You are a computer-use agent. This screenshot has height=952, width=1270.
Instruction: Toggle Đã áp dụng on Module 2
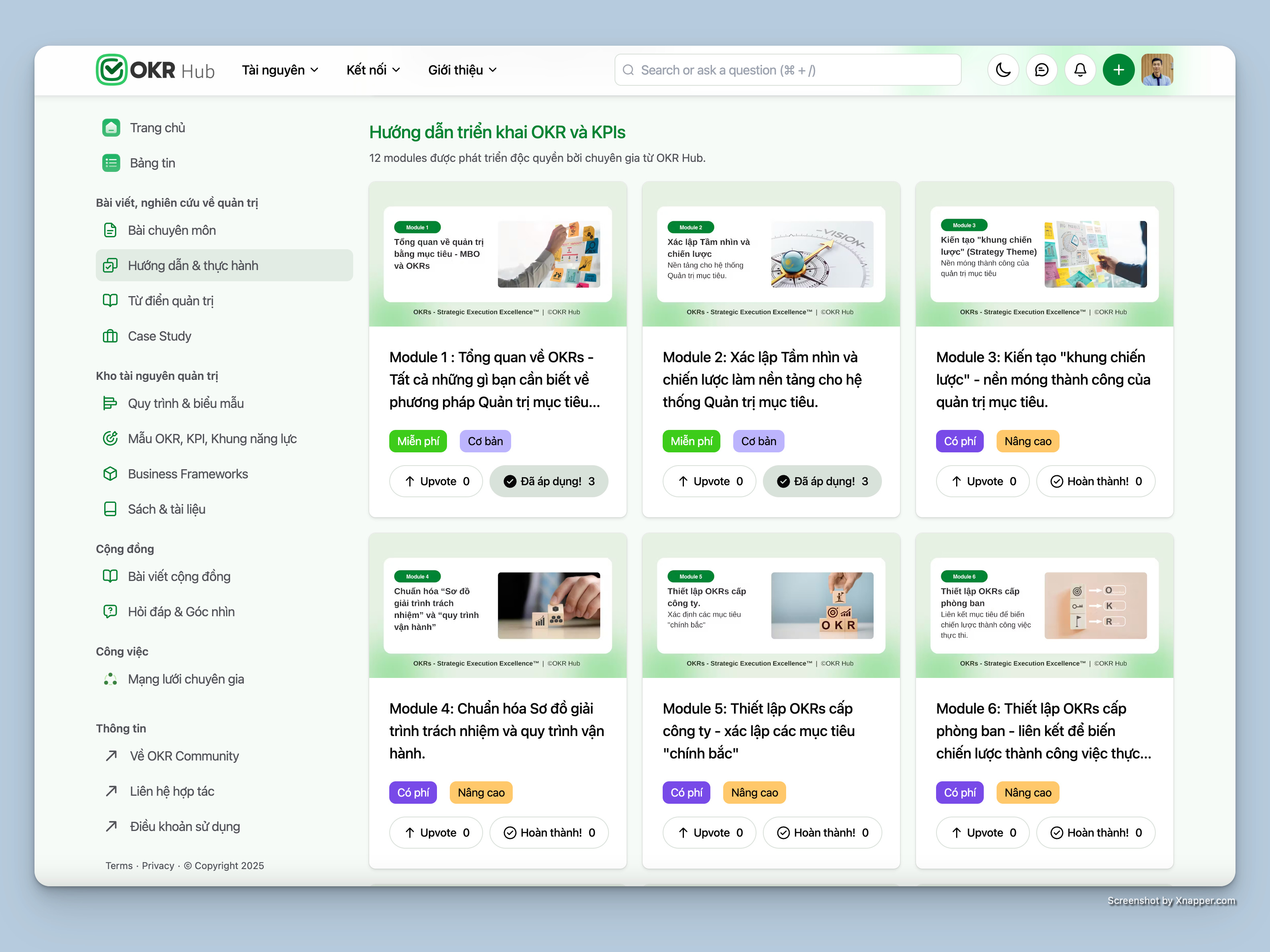[x=821, y=482]
